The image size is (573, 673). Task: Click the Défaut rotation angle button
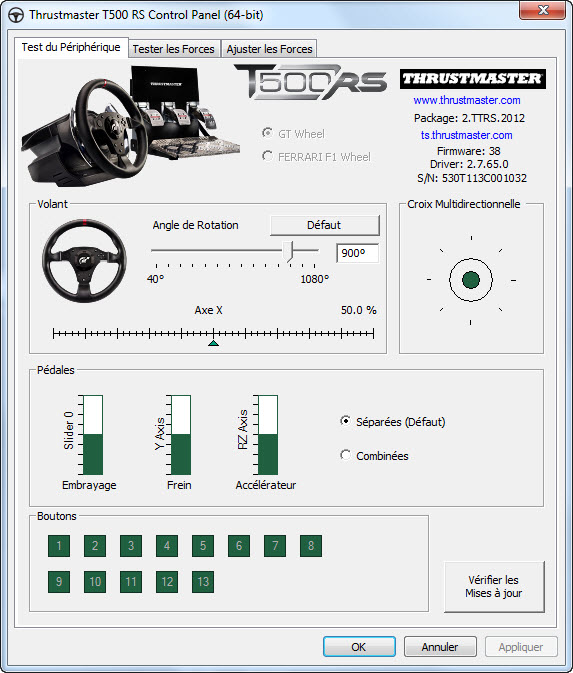point(324,225)
